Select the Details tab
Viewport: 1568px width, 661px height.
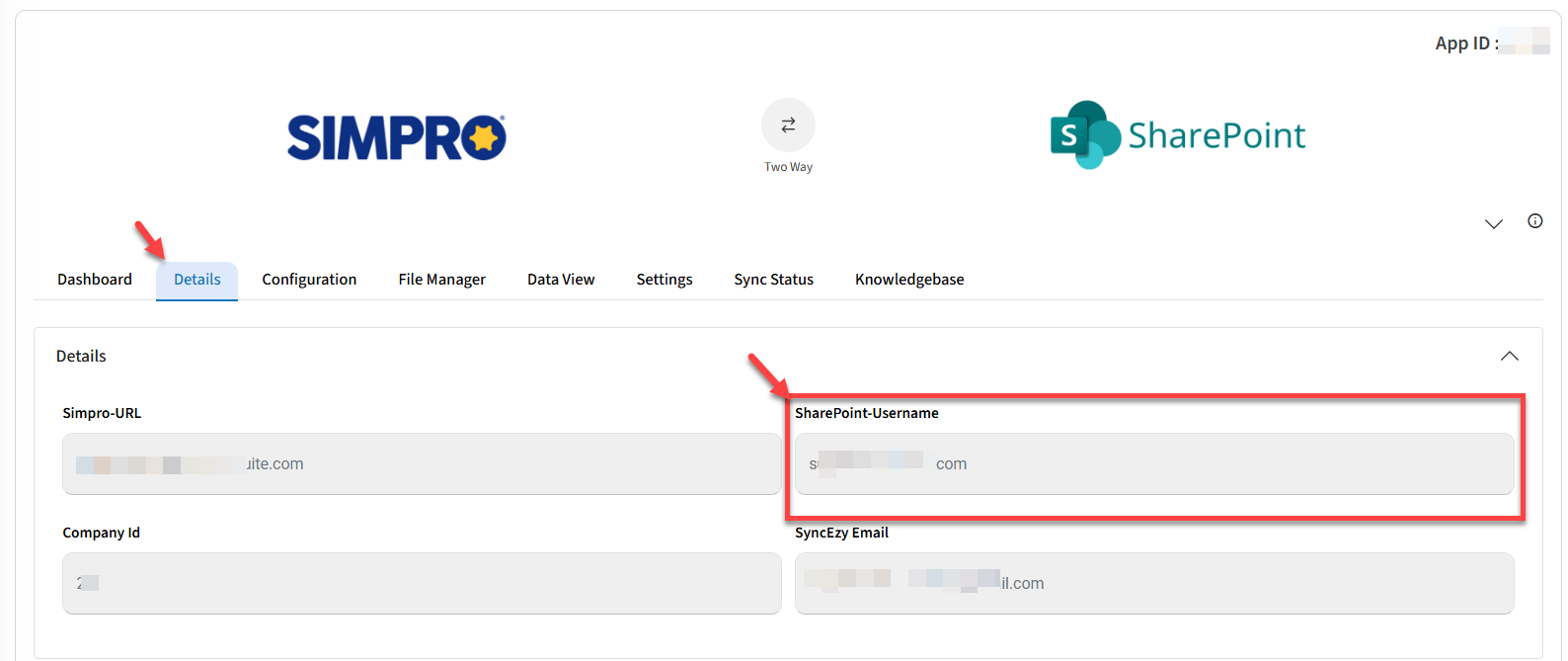196,280
